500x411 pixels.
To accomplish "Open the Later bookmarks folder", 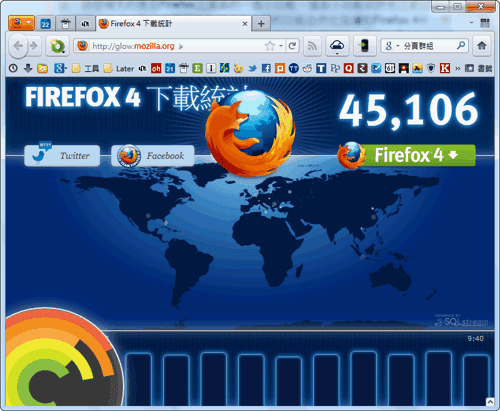I will coord(119,68).
